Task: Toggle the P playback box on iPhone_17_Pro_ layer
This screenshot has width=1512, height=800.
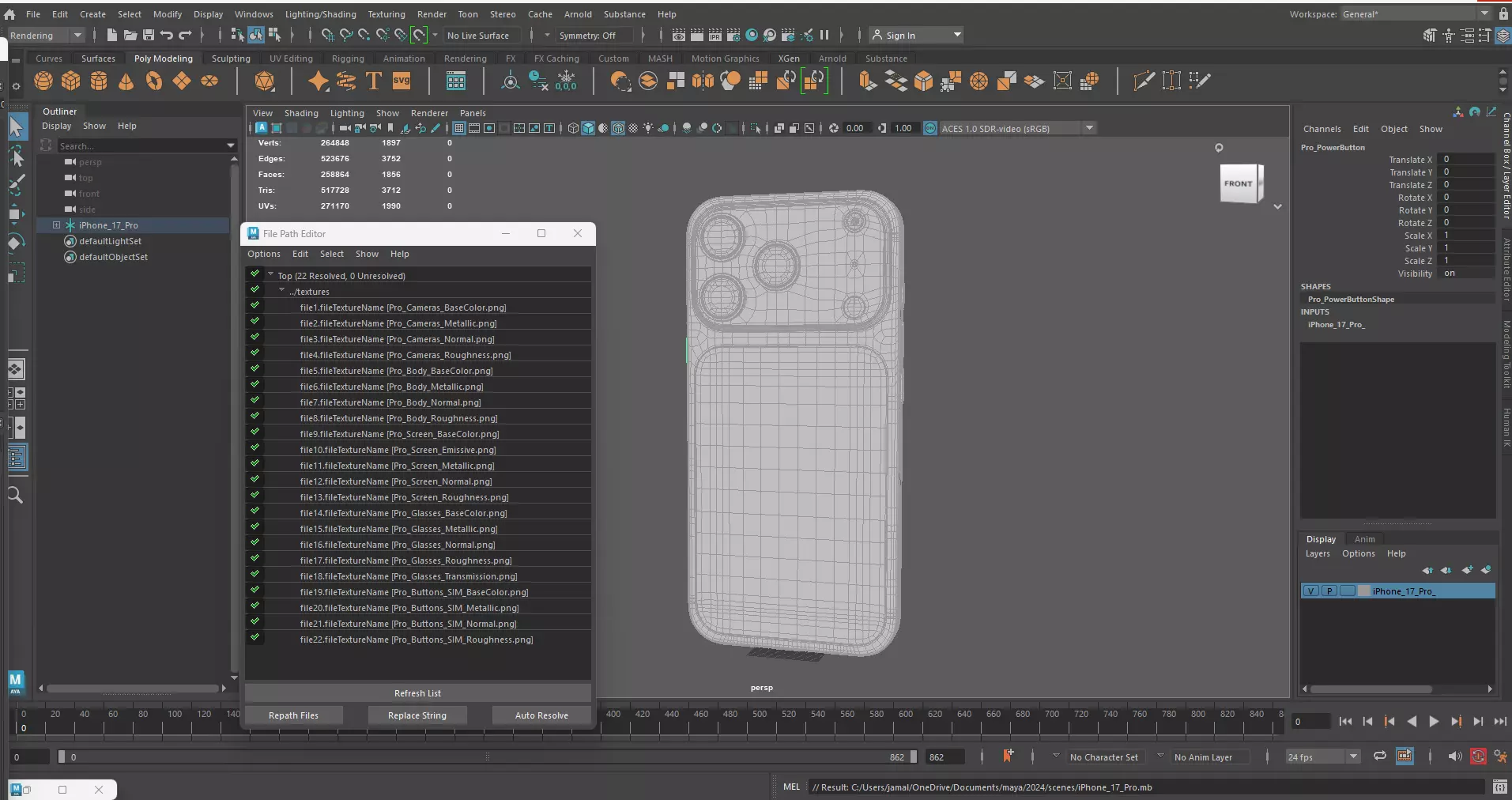Action: tap(1329, 591)
